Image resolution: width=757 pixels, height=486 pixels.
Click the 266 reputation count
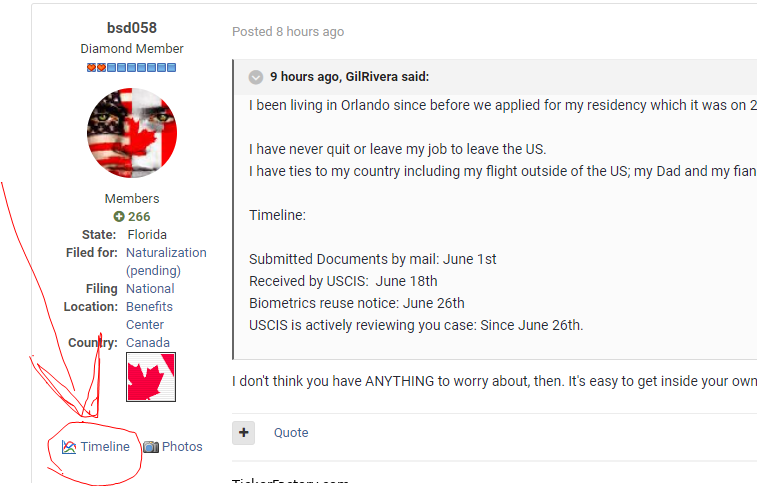(138, 217)
